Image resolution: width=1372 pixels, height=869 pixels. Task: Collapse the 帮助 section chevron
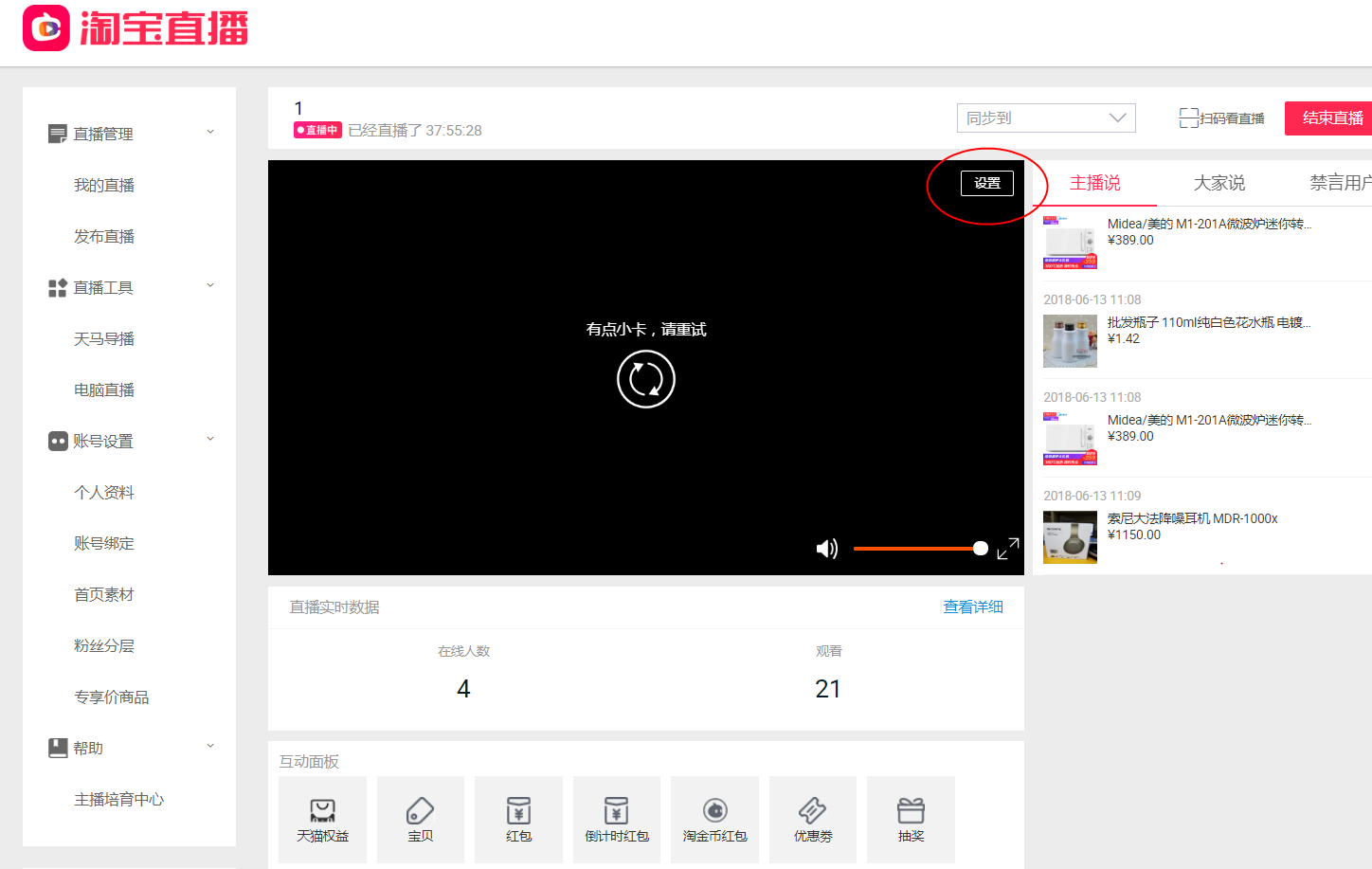[210, 746]
